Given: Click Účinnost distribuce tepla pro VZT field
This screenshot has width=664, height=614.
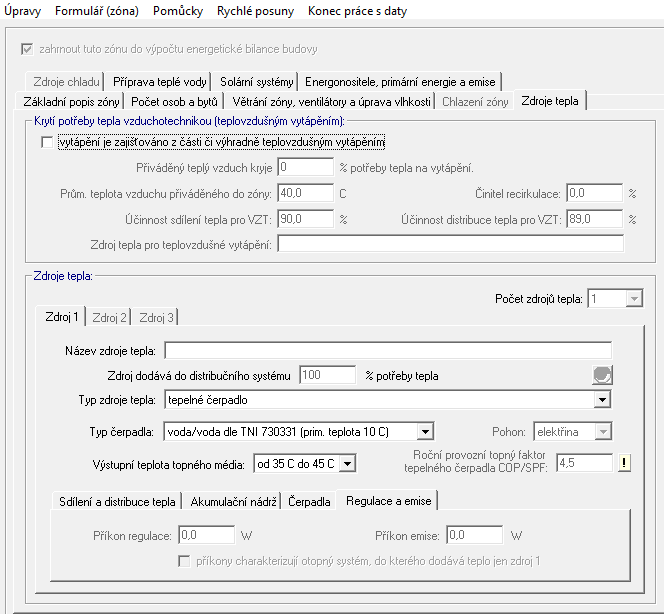Looking at the screenshot, I should coord(595,219).
